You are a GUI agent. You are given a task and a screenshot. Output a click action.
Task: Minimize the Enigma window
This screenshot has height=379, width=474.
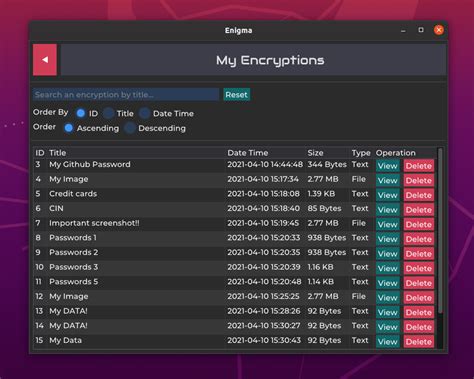pos(403,30)
